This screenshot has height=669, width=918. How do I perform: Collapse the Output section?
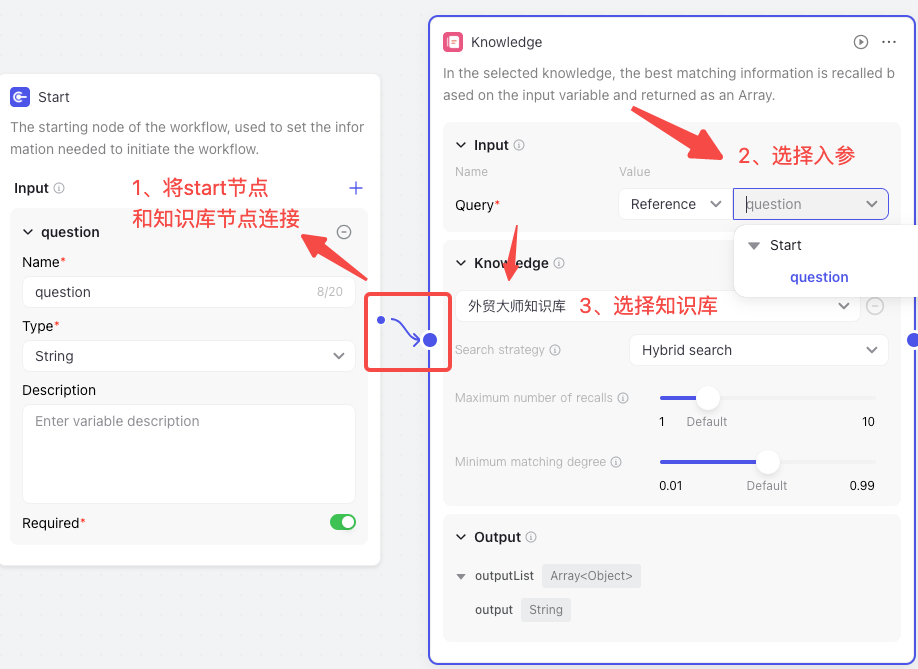[x=461, y=537]
